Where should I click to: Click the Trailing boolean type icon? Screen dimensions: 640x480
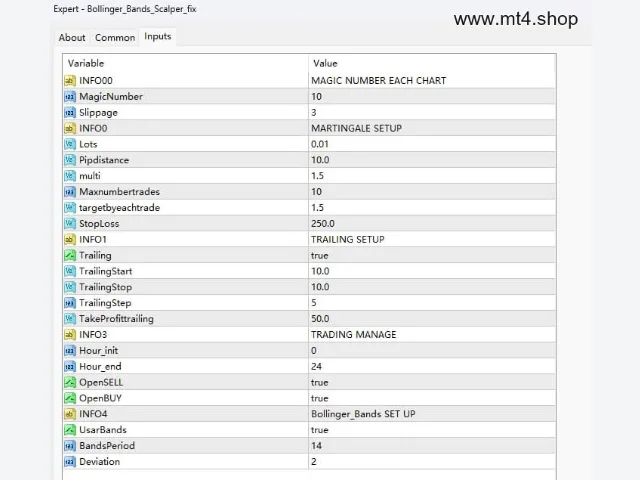point(70,256)
